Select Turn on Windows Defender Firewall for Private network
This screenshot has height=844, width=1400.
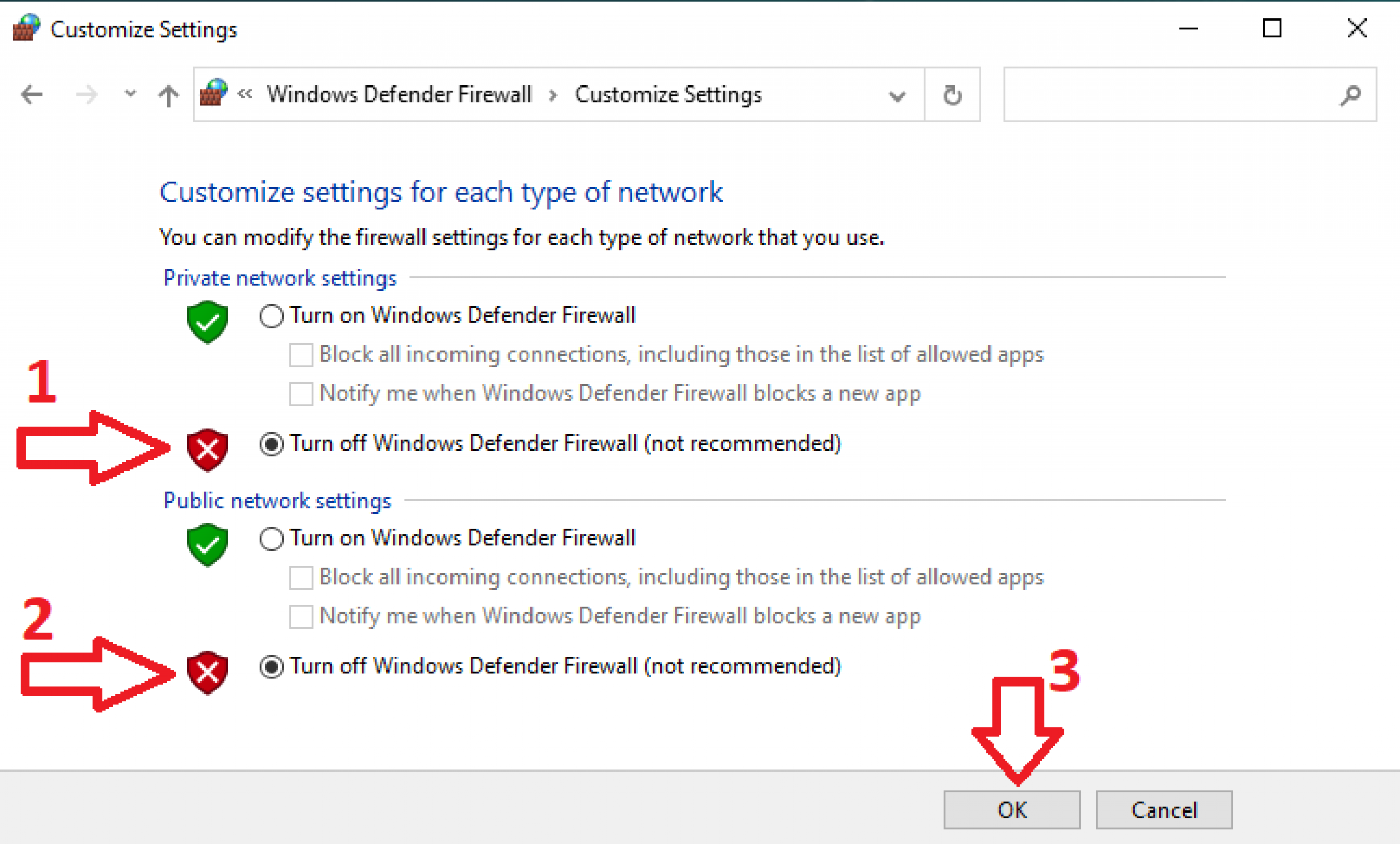[x=271, y=315]
